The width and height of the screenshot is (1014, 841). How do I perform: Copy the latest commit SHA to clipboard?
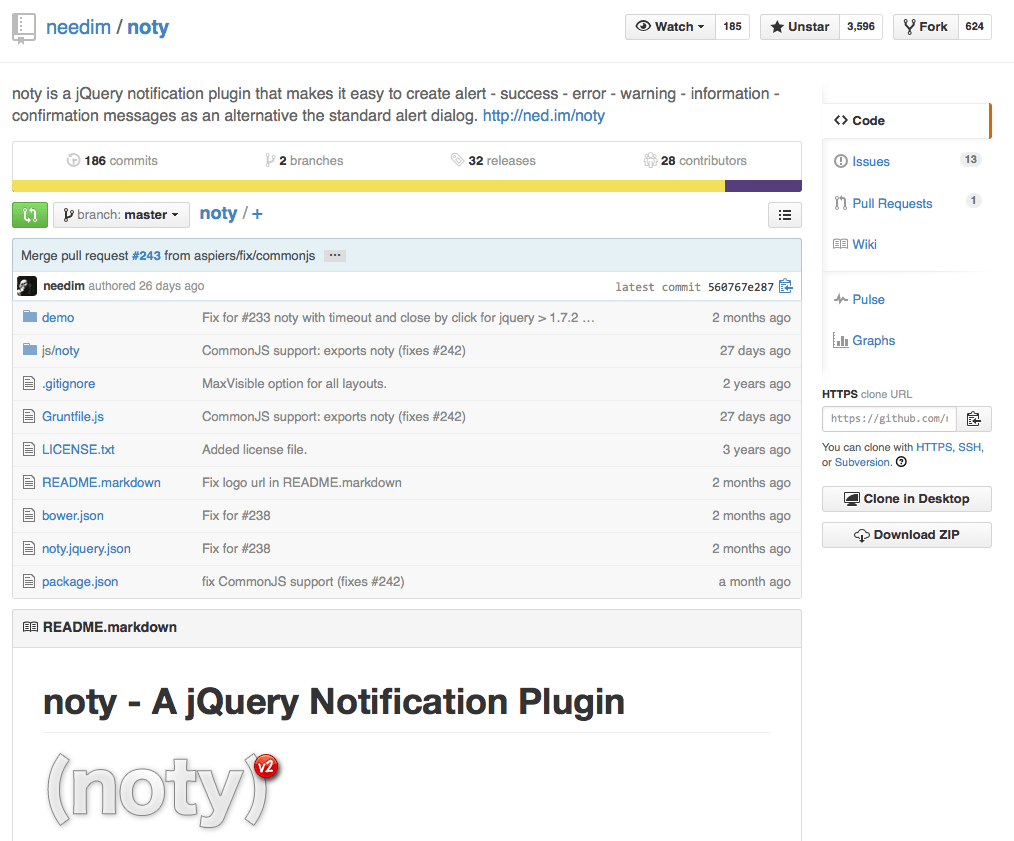[x=786, y=287]
